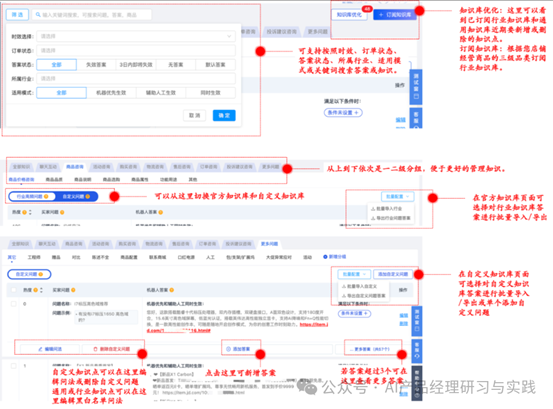The height and width of the screenshot is (409, 553).
Task: Select 失效答案 under 答案状态
Action: pos(96,65)
